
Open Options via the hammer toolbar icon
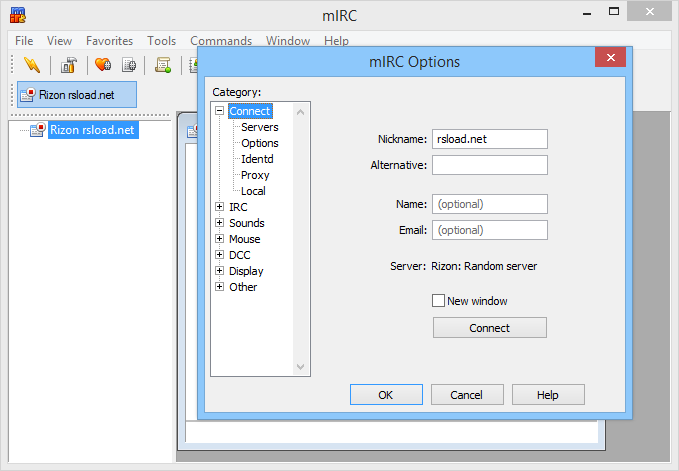coord(68,65)
